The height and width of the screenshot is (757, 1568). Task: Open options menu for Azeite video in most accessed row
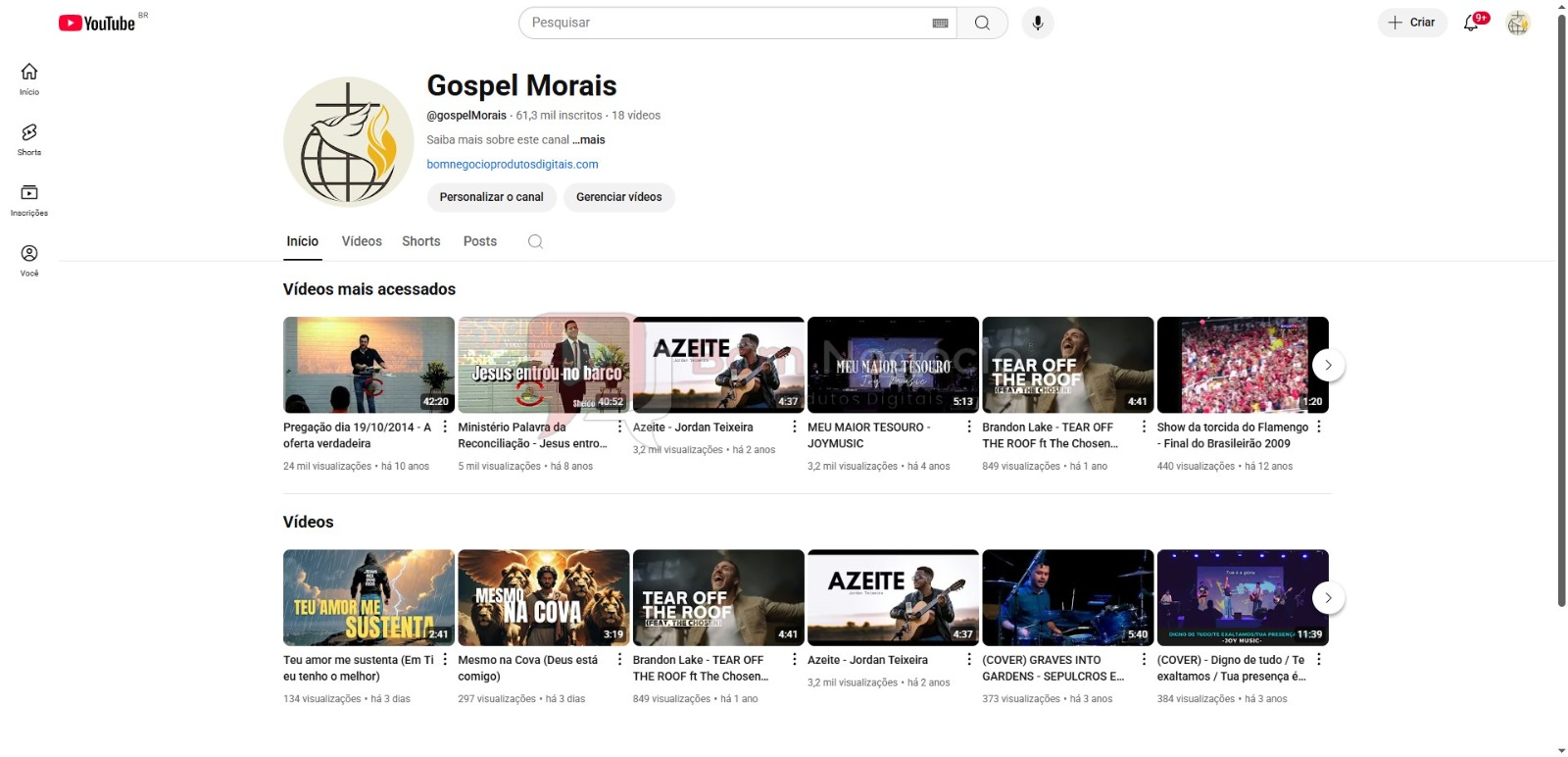click(795, 427)
